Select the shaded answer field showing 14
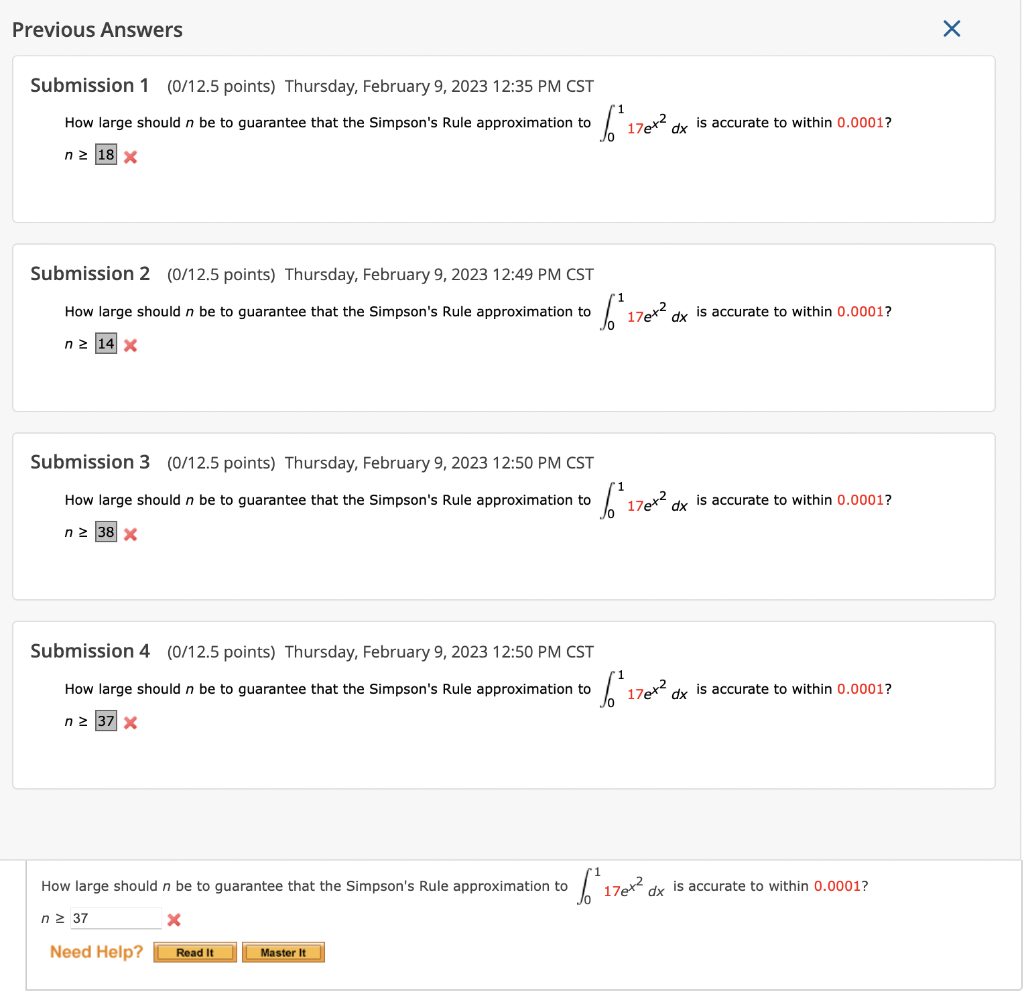 coord(105,343)
